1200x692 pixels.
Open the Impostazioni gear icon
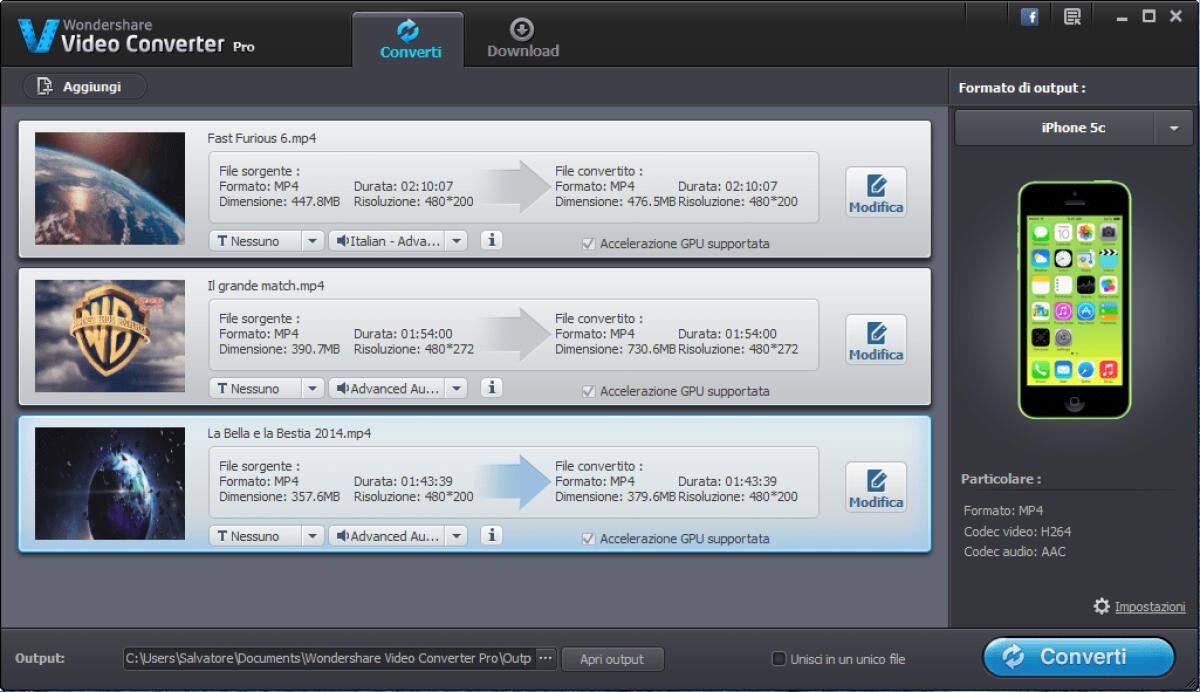[x=1102, y=606]
